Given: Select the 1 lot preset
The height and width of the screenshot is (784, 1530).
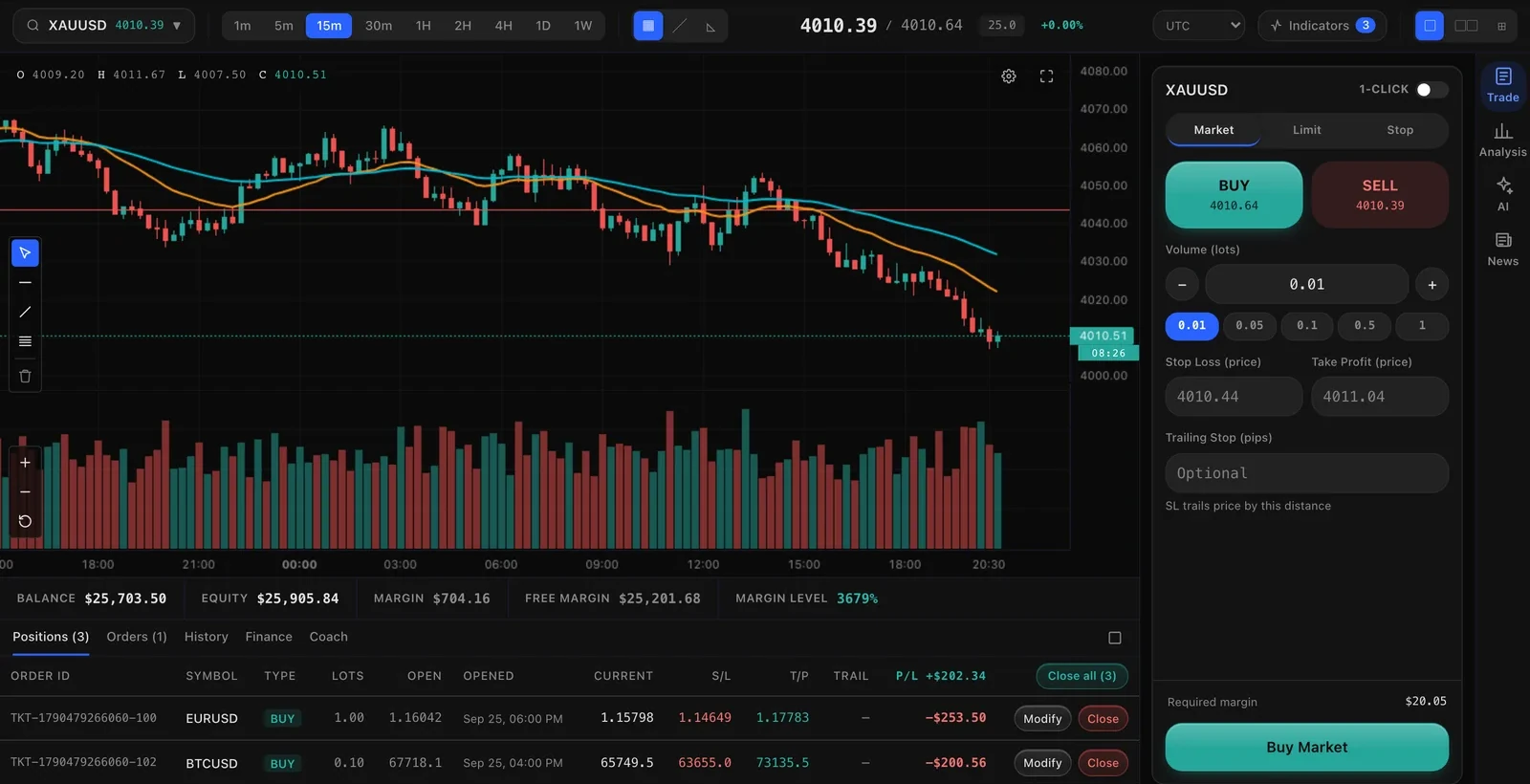Looking at the screenshot, I should coord(1422,326).
